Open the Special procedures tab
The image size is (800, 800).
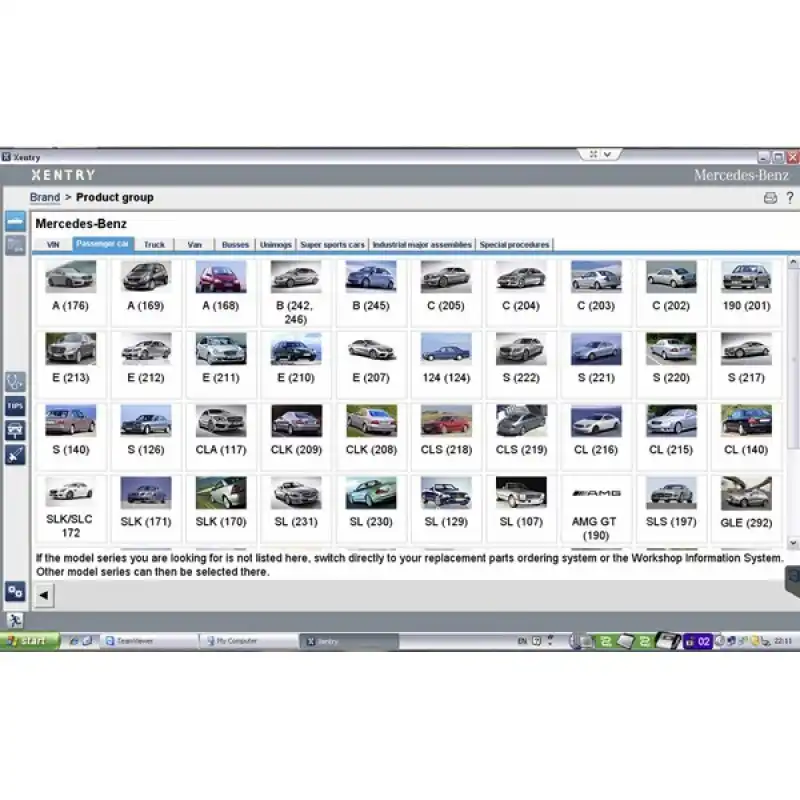514,245
